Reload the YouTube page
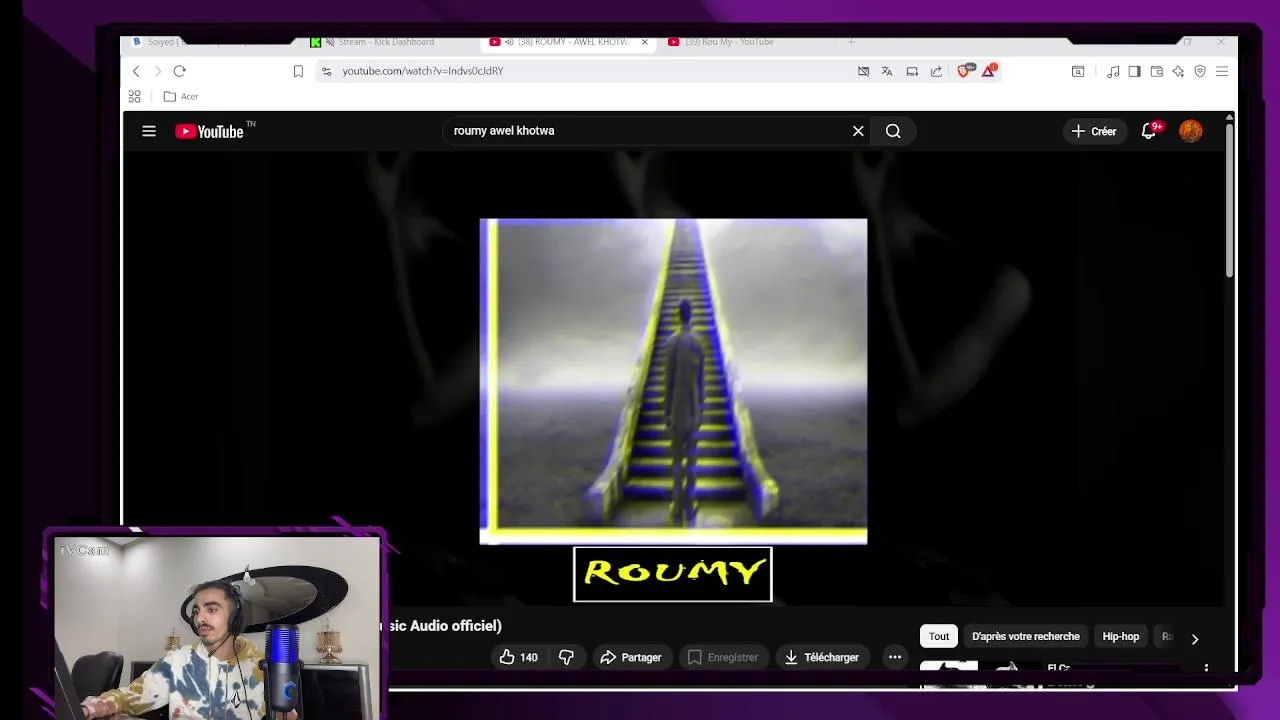The height and width of the screenshot is (720, 1280). pyautogui.click(x=179, y=71)
